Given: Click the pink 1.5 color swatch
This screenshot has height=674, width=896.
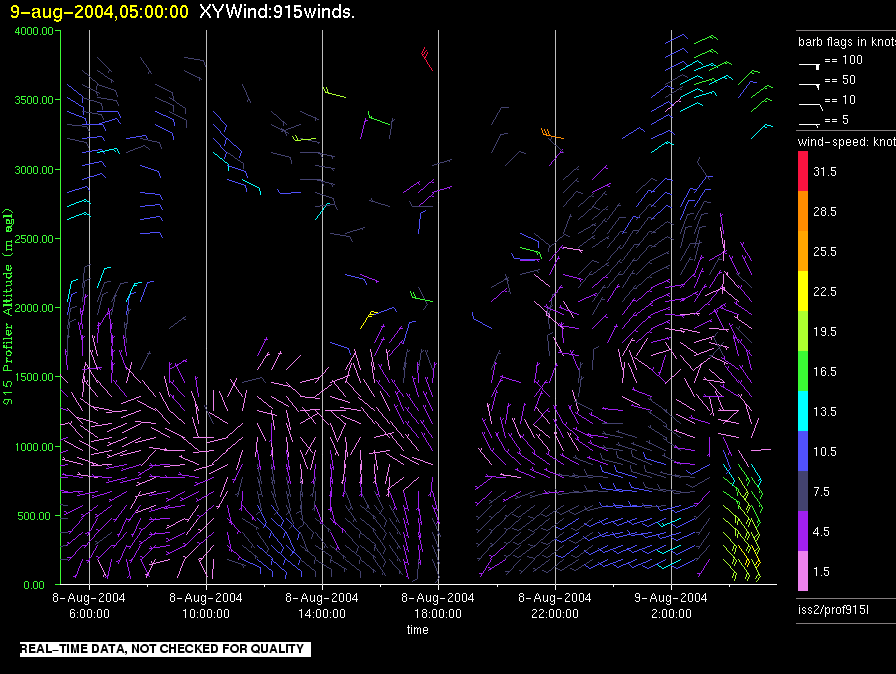Looking at the screenshot, I should [803, 571].
